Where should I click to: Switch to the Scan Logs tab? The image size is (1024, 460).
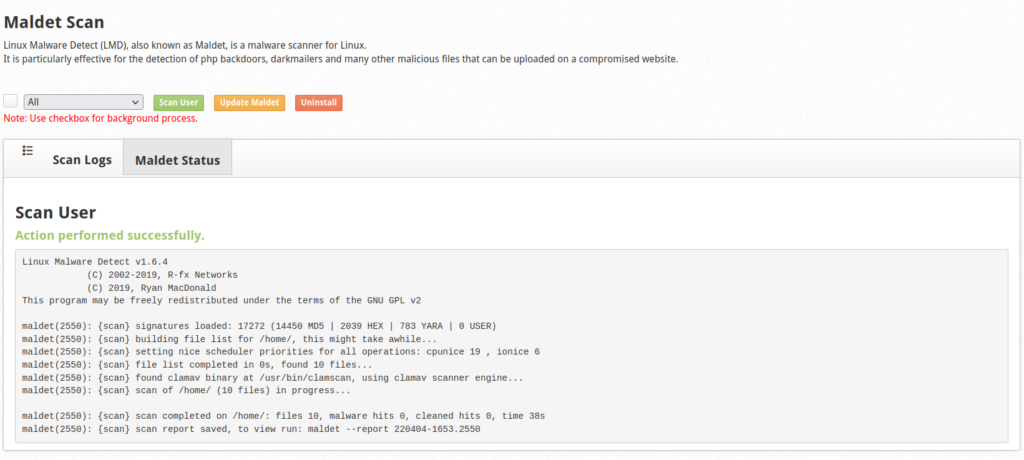(x=82, y=160)
